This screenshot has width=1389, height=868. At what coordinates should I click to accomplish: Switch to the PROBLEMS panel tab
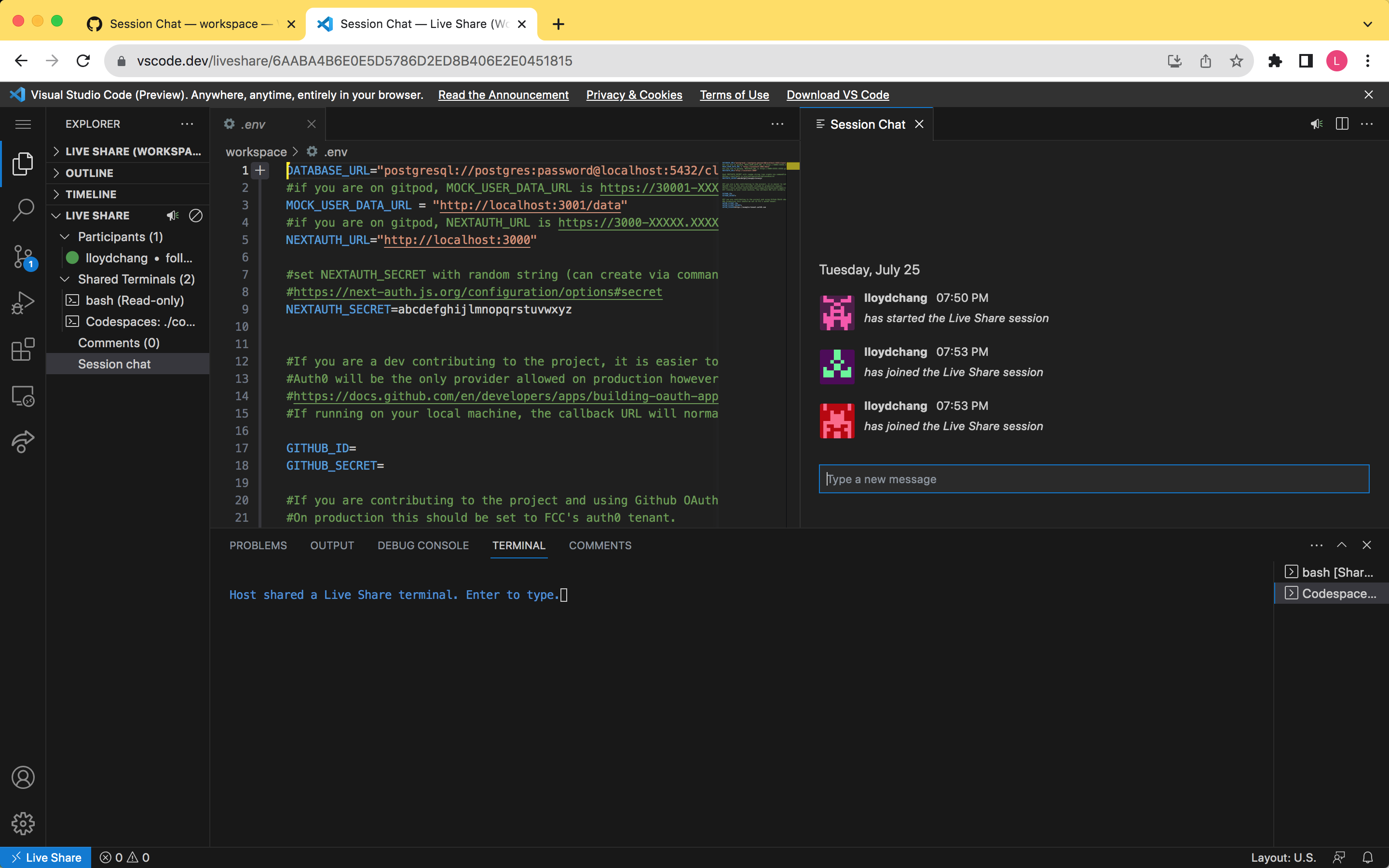click(x=259, y=545)
